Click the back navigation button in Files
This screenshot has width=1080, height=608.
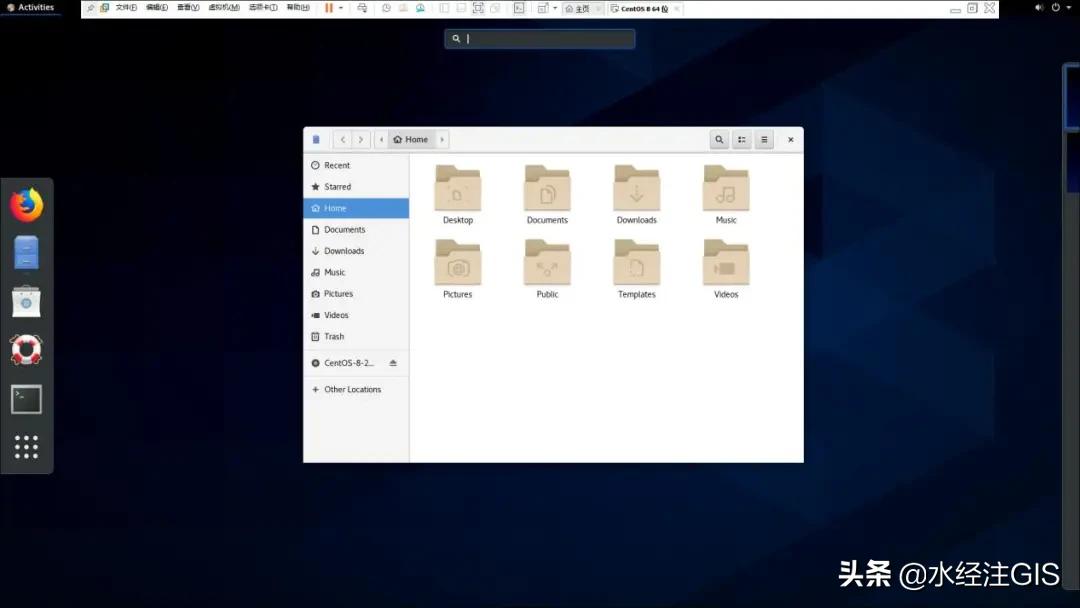[x=342, y=139]
